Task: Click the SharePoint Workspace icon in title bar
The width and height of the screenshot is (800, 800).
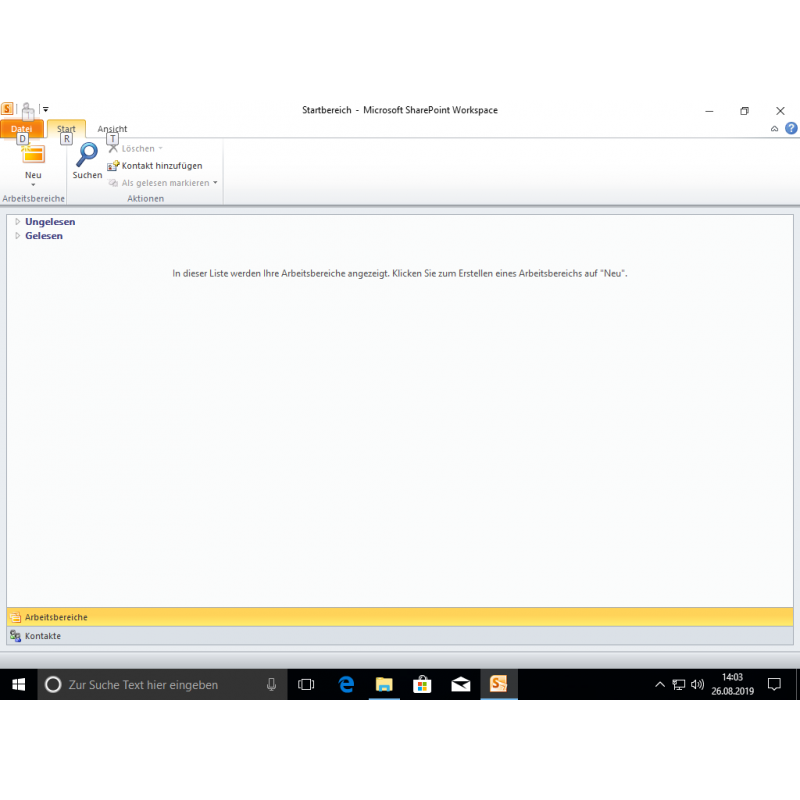Action: tap(7, 109)
